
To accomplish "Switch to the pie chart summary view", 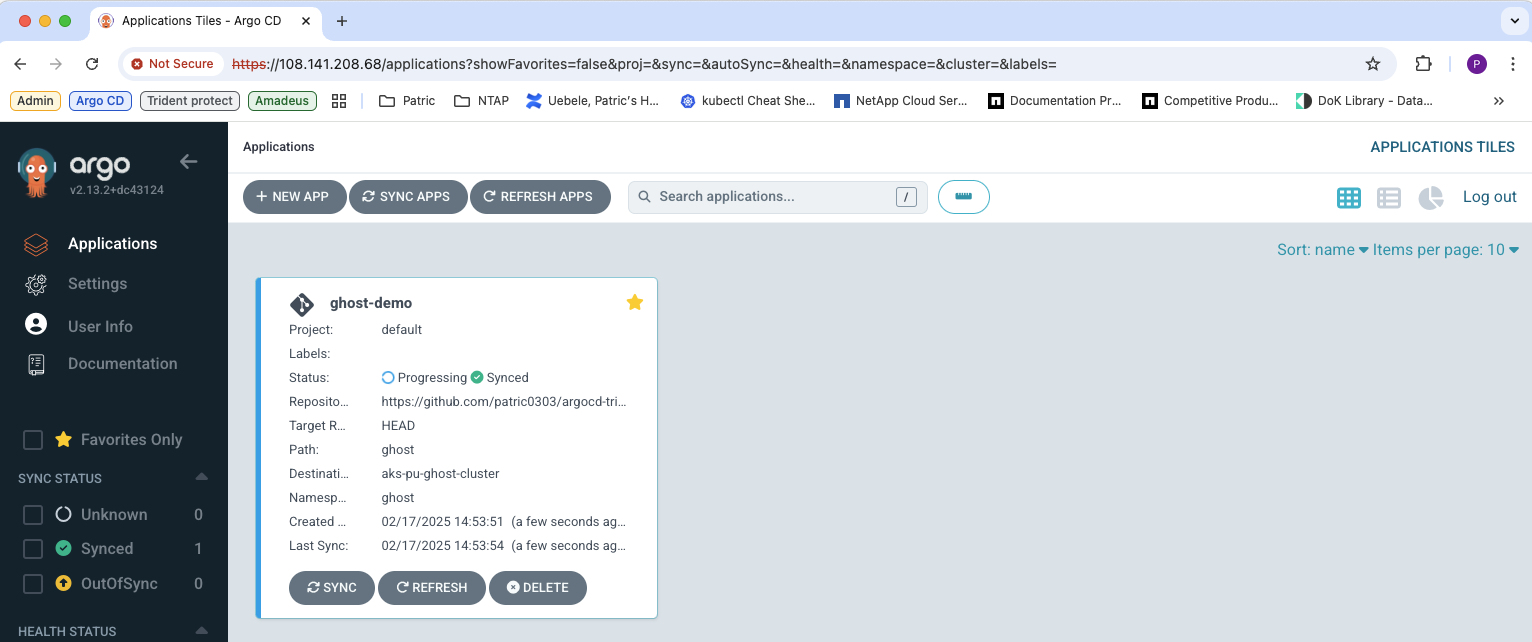I will click(x=1431, y=198).
